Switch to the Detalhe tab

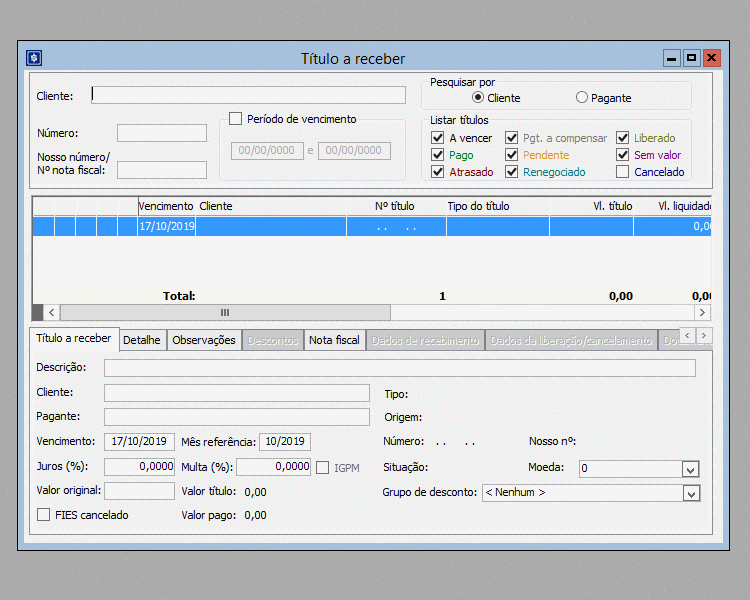(141, 340)
